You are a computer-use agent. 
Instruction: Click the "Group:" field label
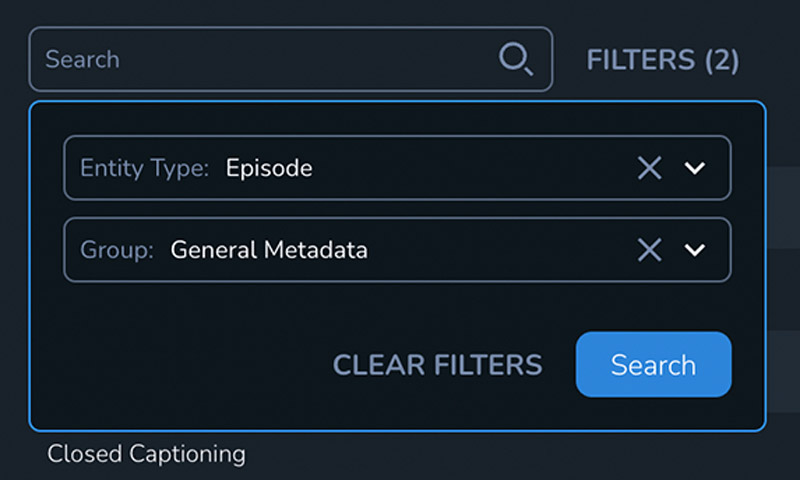point(117,250)
